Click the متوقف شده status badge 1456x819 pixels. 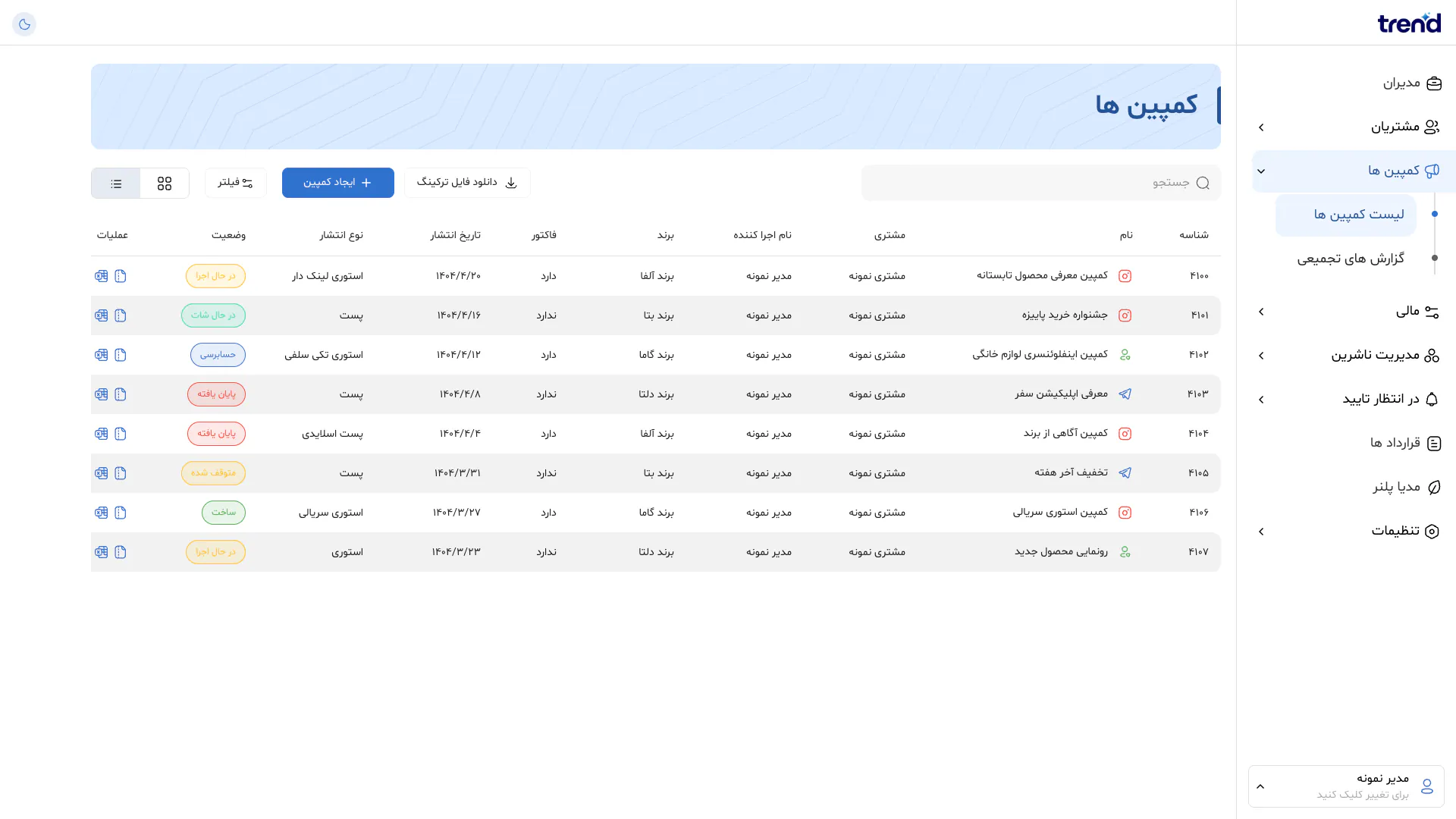[x=213, y=473]
